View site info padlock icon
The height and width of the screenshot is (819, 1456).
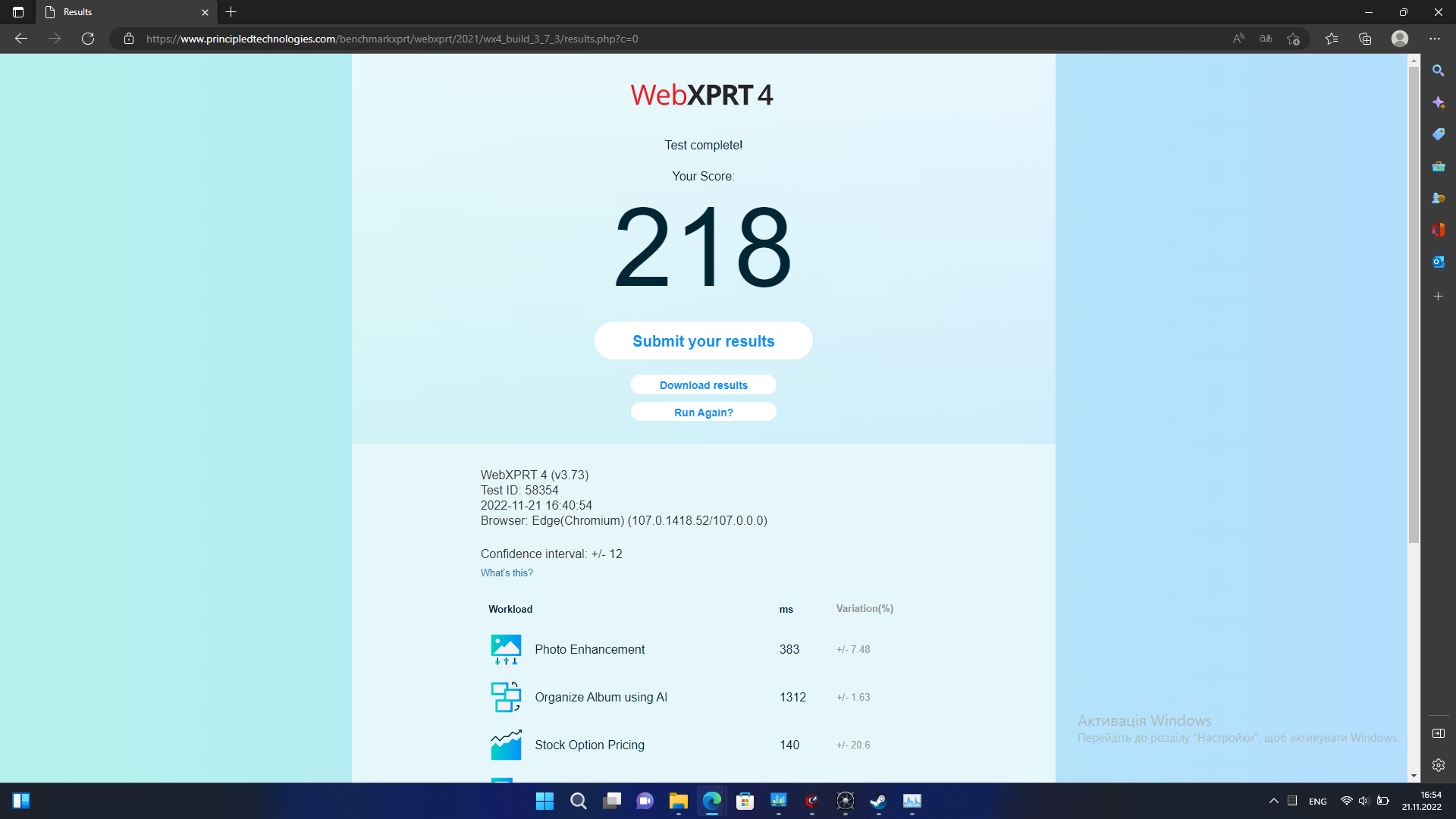(x=129, y=39)
